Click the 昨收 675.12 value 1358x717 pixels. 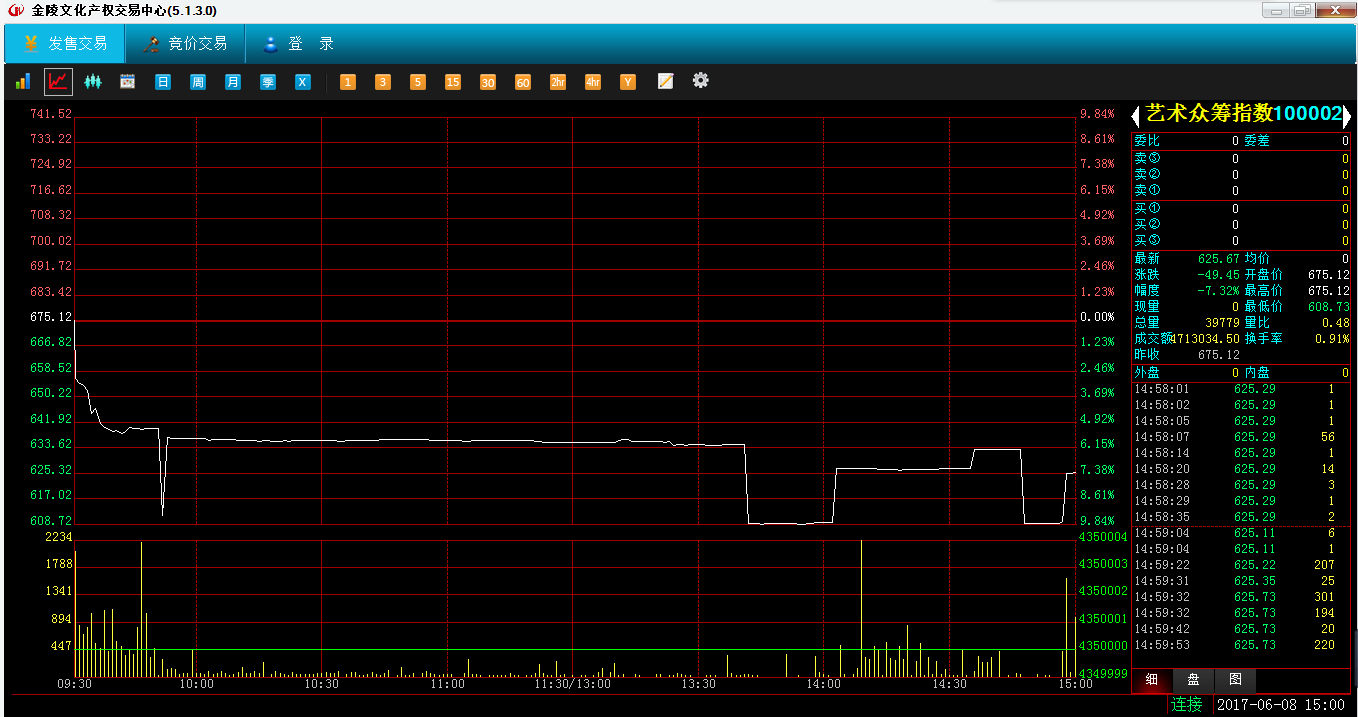click(1218, 354)
